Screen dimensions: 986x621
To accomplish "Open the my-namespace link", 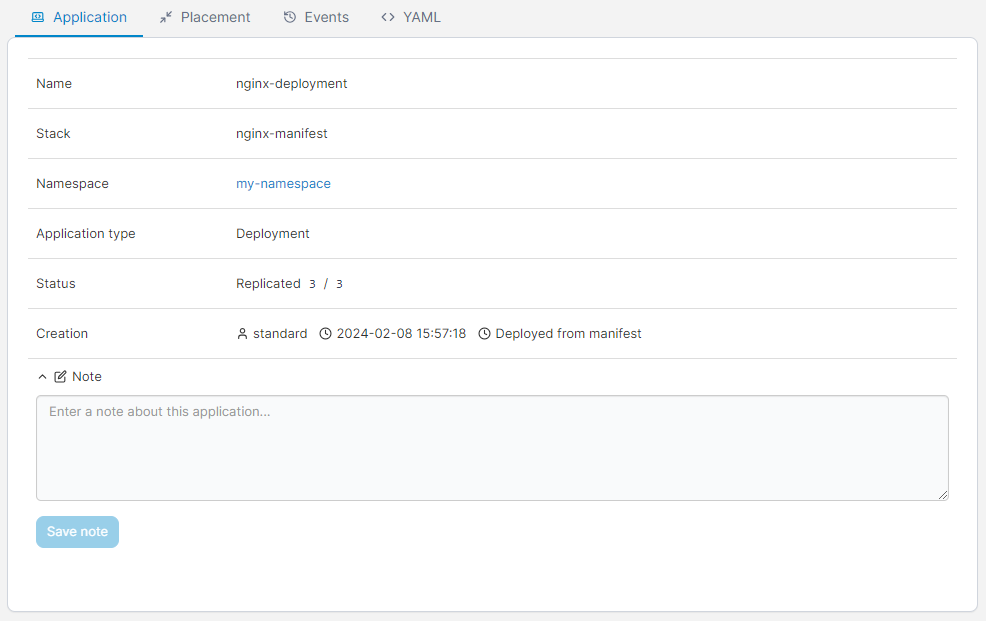I will click(283, 184).
